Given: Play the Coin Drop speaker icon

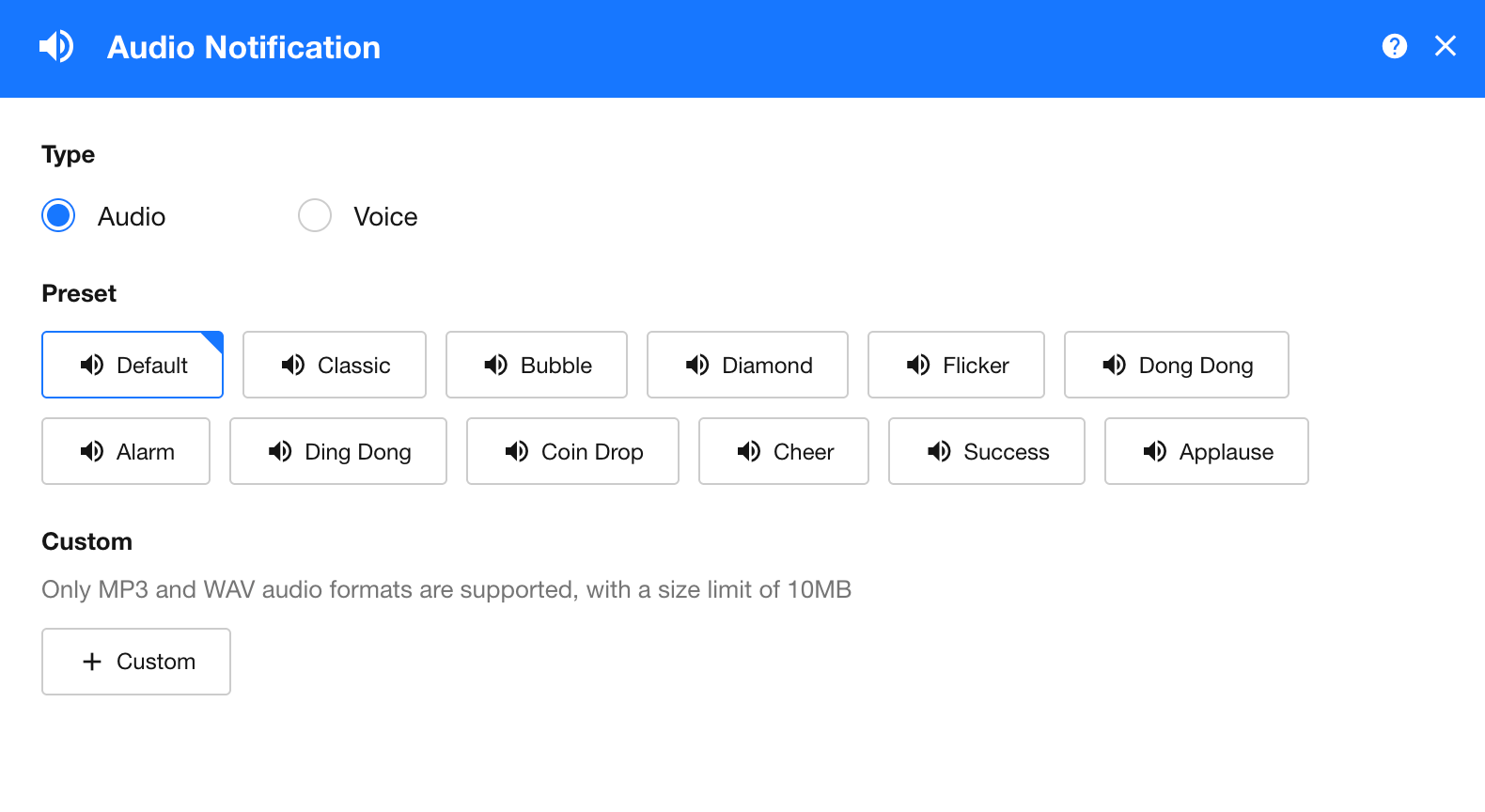Looking at the screenshot, I should [517, 451].
